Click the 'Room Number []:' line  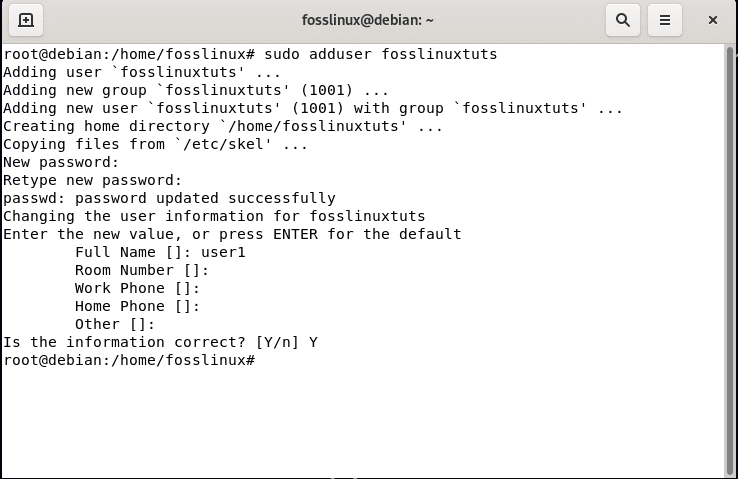click(x=142, y=270)
